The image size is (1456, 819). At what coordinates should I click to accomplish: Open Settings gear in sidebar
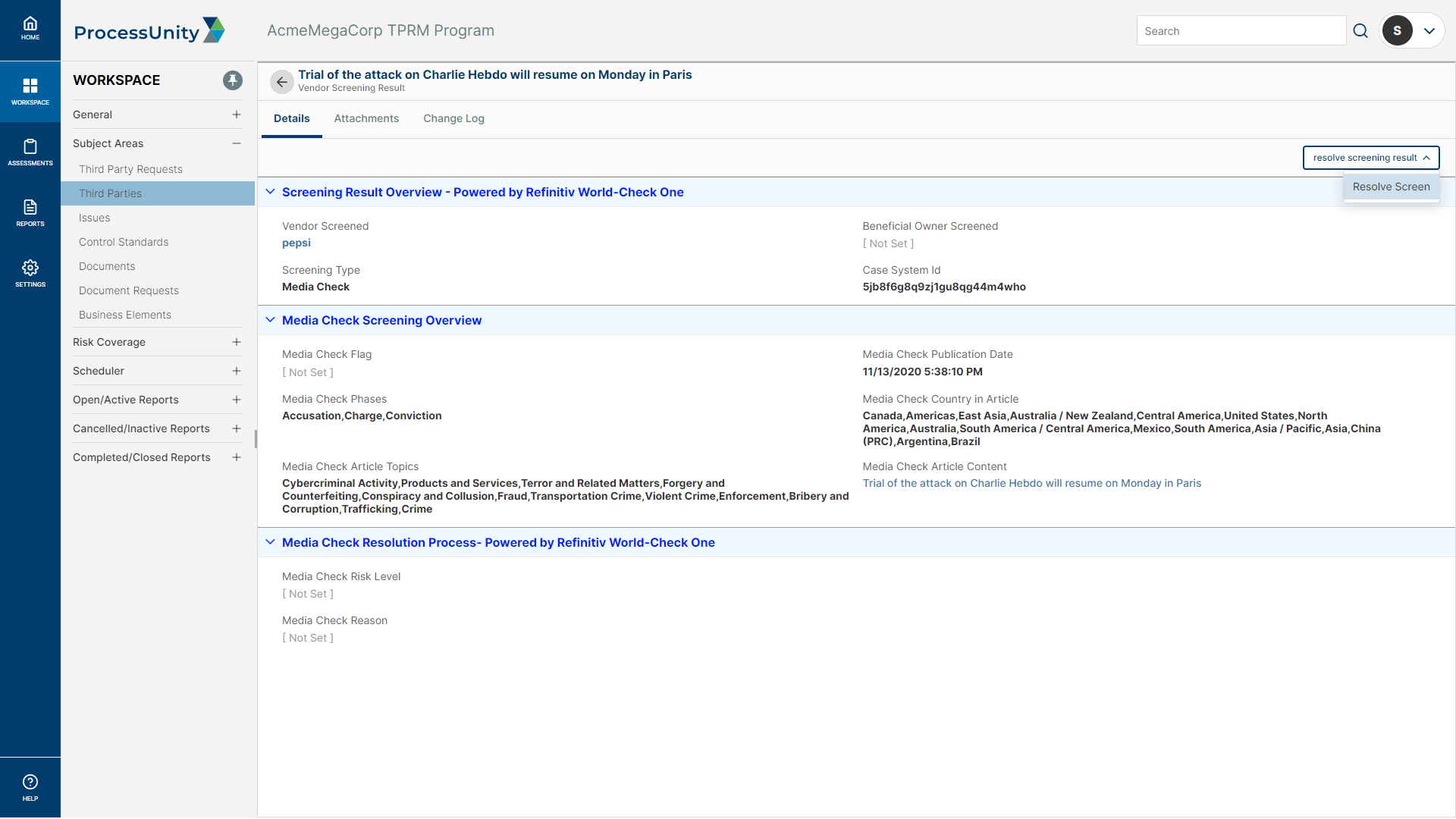click(x=30, y=273)
